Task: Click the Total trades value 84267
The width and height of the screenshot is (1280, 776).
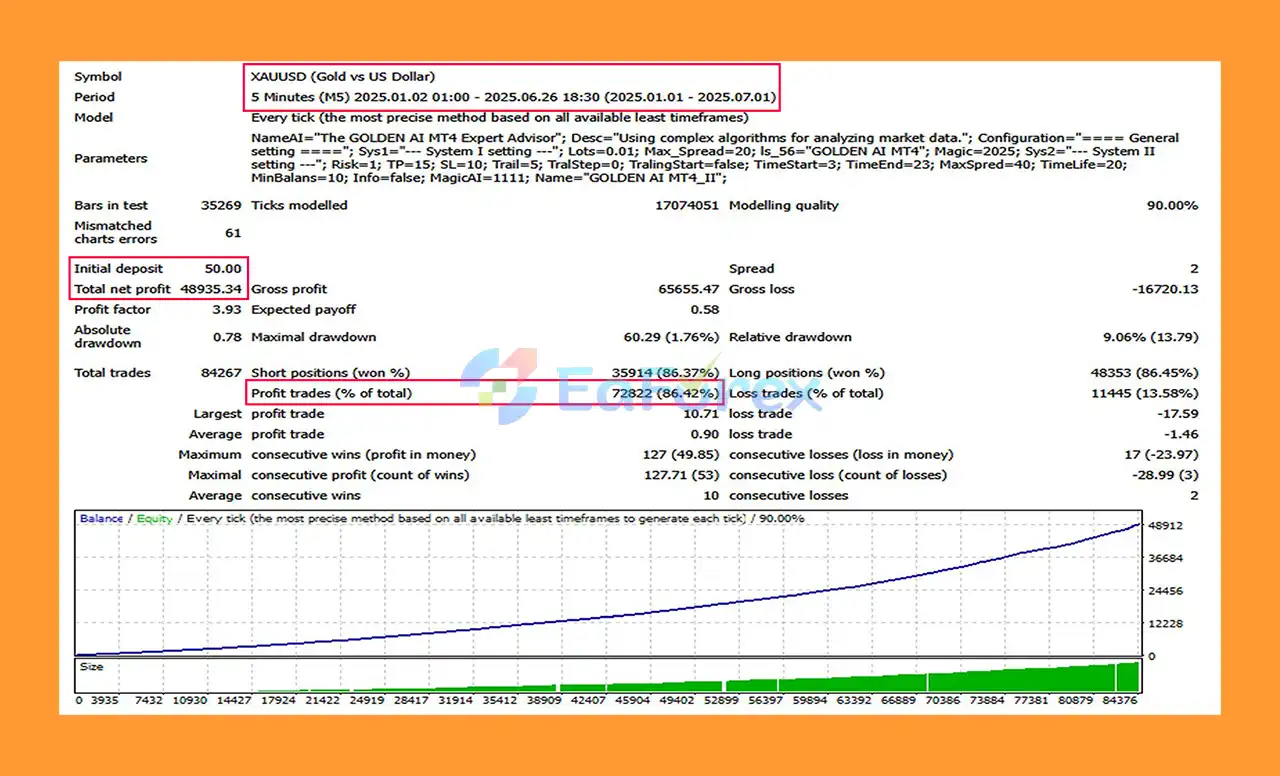Action: (x=221, y=372)
